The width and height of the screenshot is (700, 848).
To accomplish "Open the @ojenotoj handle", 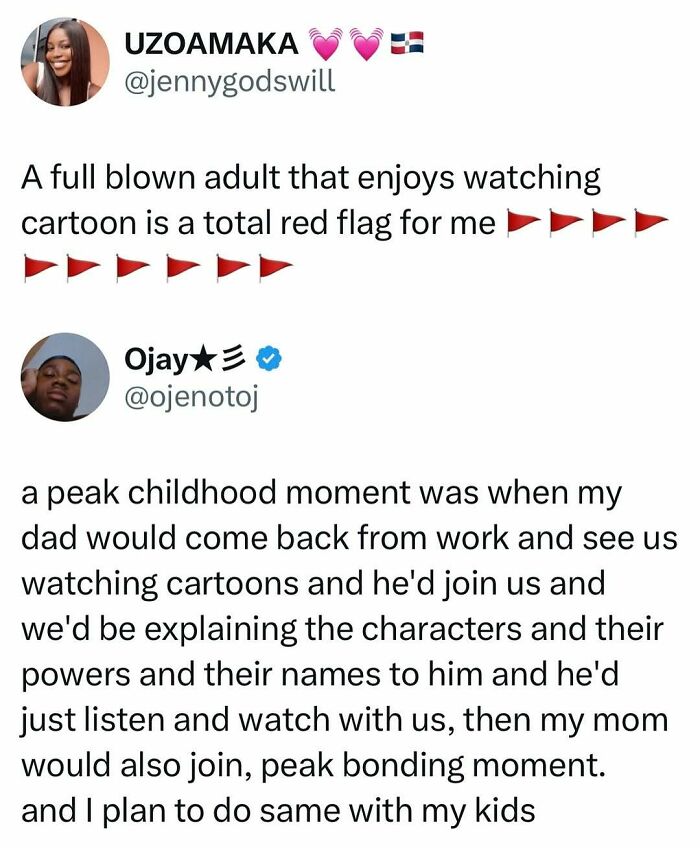I will [191, 399].
